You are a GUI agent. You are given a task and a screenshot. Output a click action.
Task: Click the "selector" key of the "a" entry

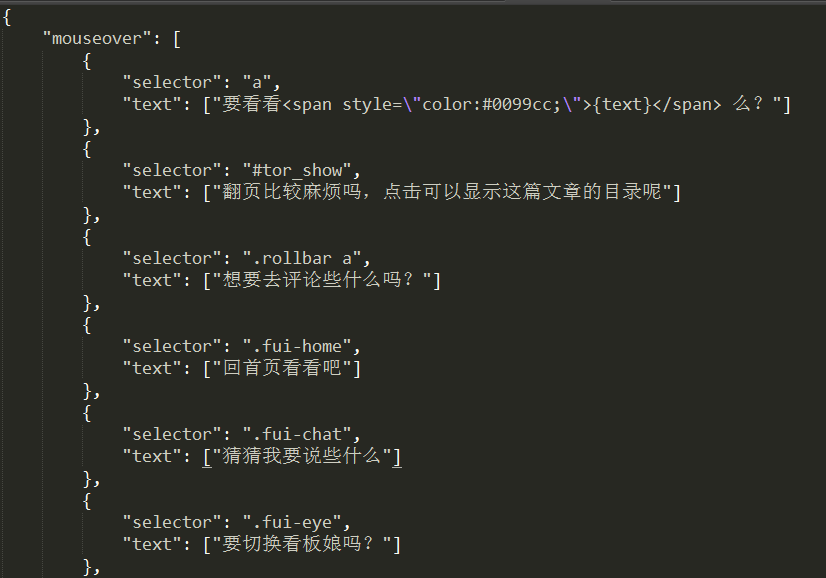(x=172, y=83)
